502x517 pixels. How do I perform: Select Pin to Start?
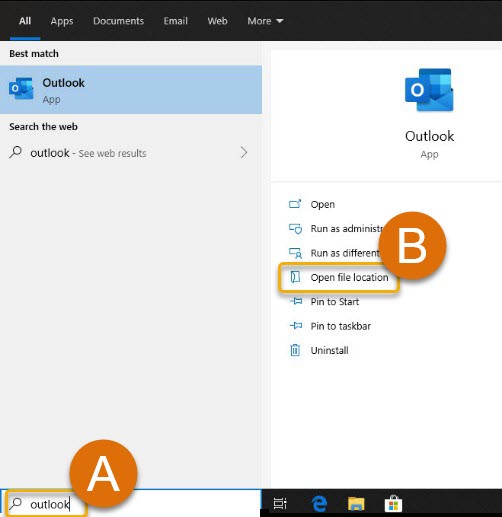pyautogui.click(x=335, y=302)
